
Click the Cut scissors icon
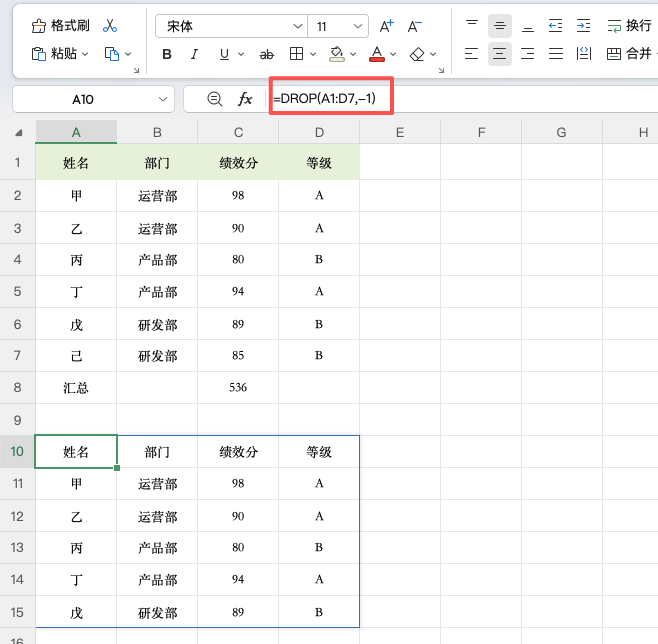110,26
